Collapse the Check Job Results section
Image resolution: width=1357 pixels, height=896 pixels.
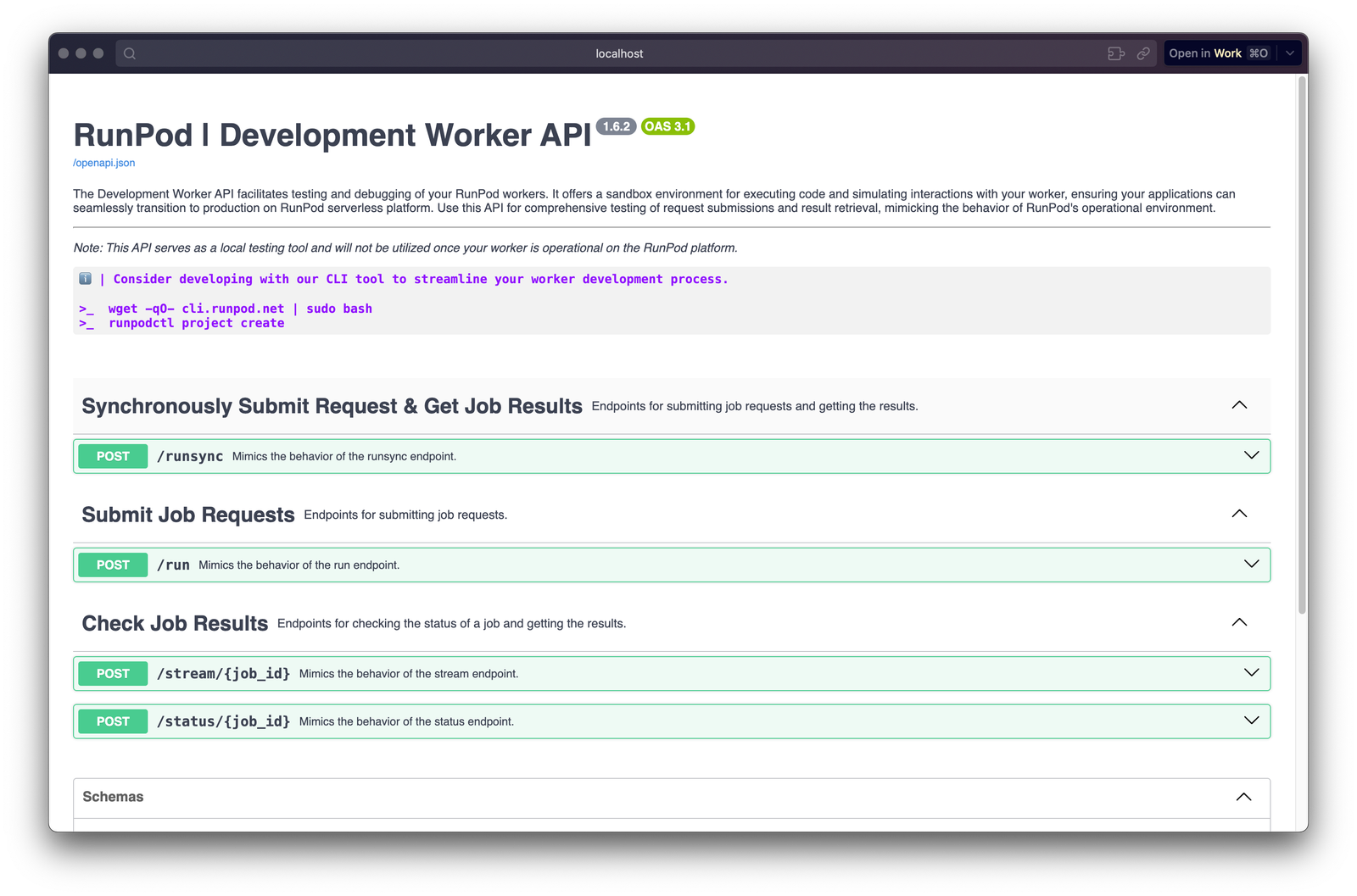[1239, 621]
